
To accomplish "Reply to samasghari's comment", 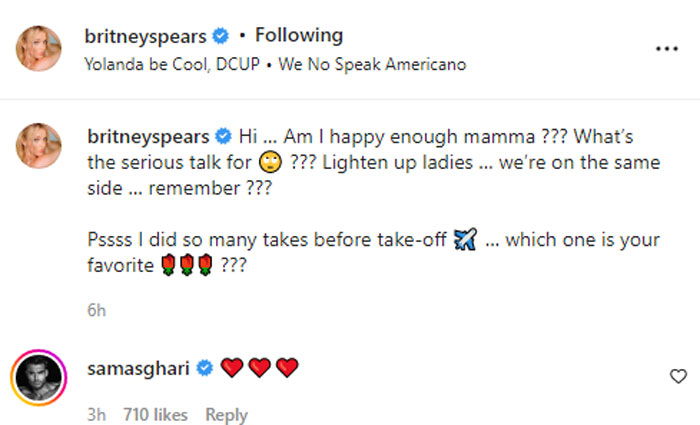I will 226,414.
